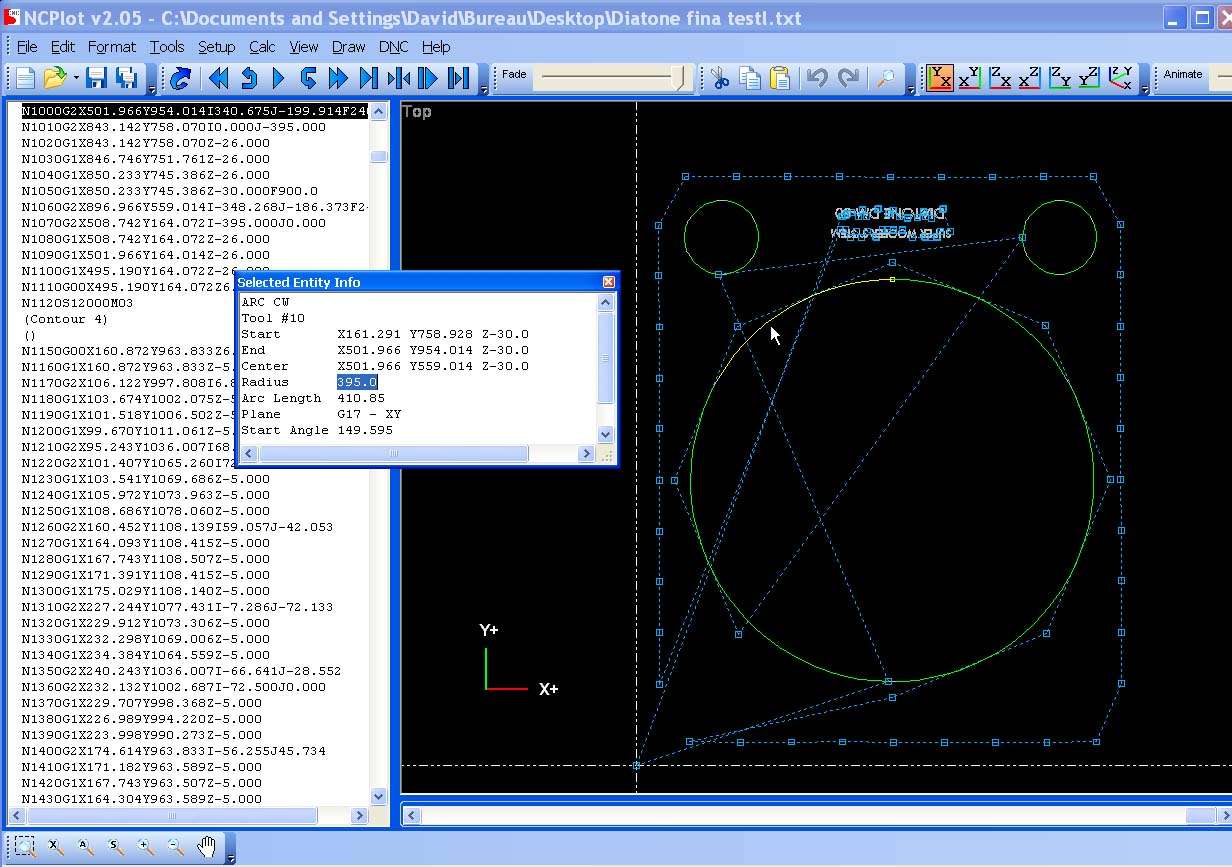
Task: Open the View menu
Action: (x=304, y=47)
